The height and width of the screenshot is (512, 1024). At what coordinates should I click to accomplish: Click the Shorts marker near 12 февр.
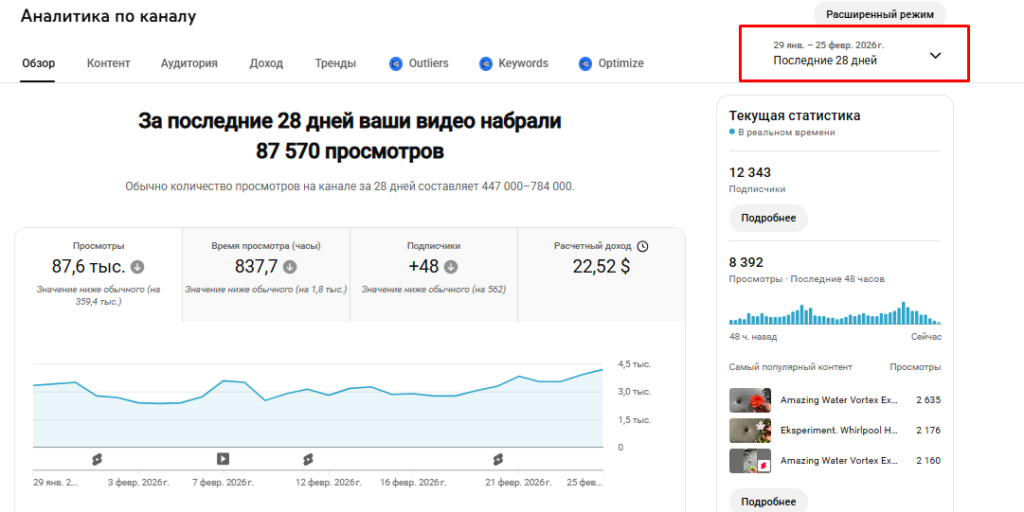(x=308, y=459)
